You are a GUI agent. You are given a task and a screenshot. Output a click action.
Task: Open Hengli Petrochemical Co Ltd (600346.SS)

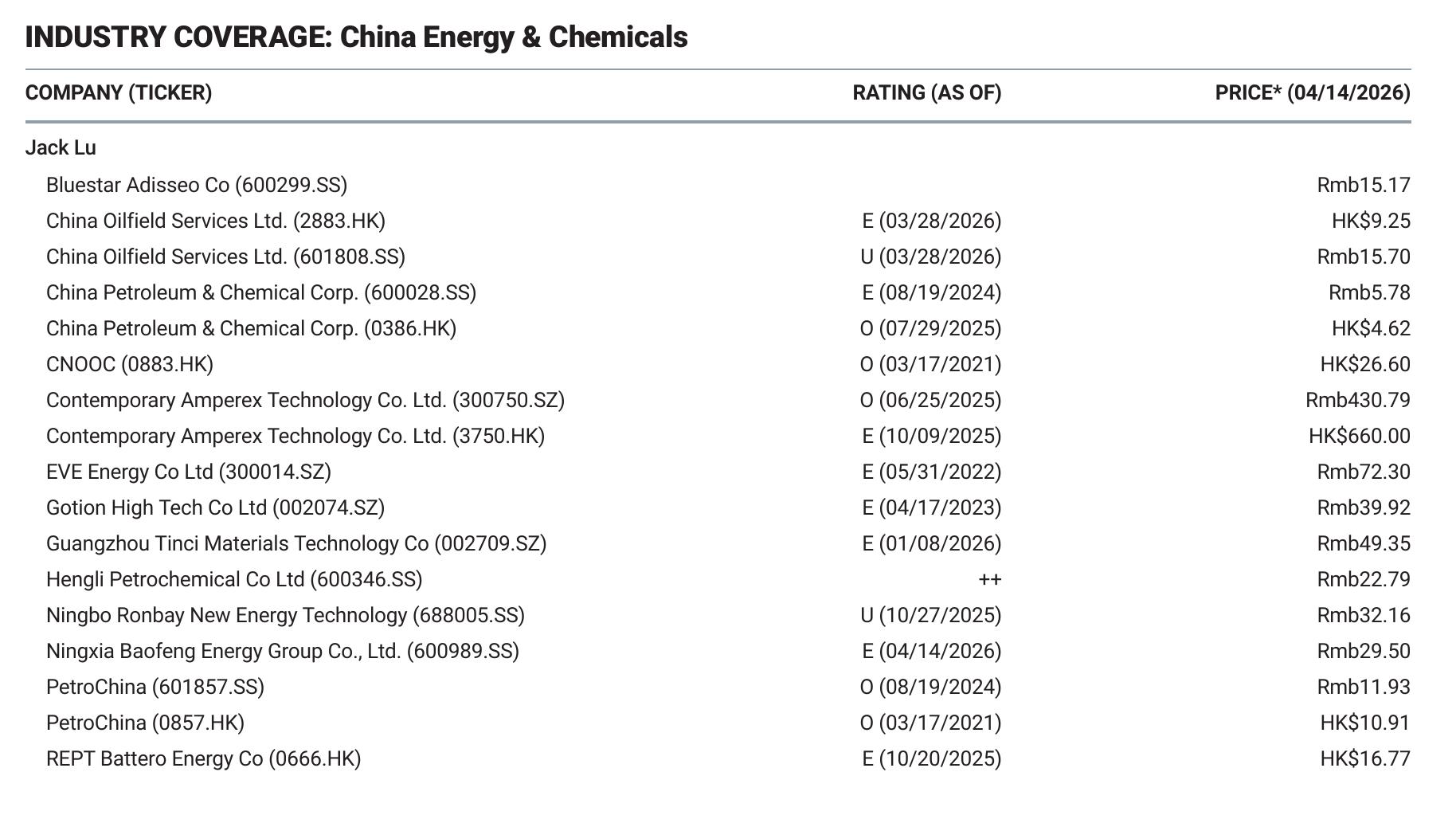coord(234,579)
